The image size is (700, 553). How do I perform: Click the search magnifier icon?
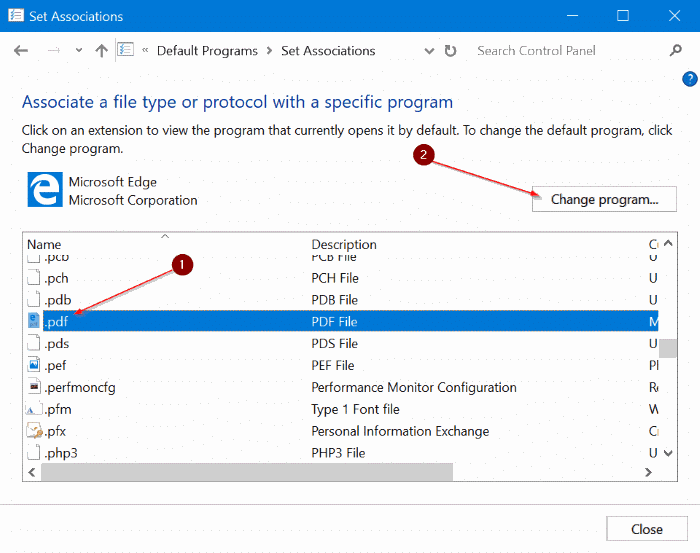pos(676,50)
